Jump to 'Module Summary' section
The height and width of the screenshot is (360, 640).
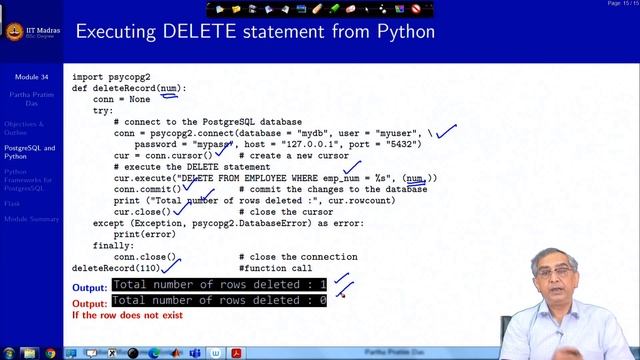[x=31, y=219]
